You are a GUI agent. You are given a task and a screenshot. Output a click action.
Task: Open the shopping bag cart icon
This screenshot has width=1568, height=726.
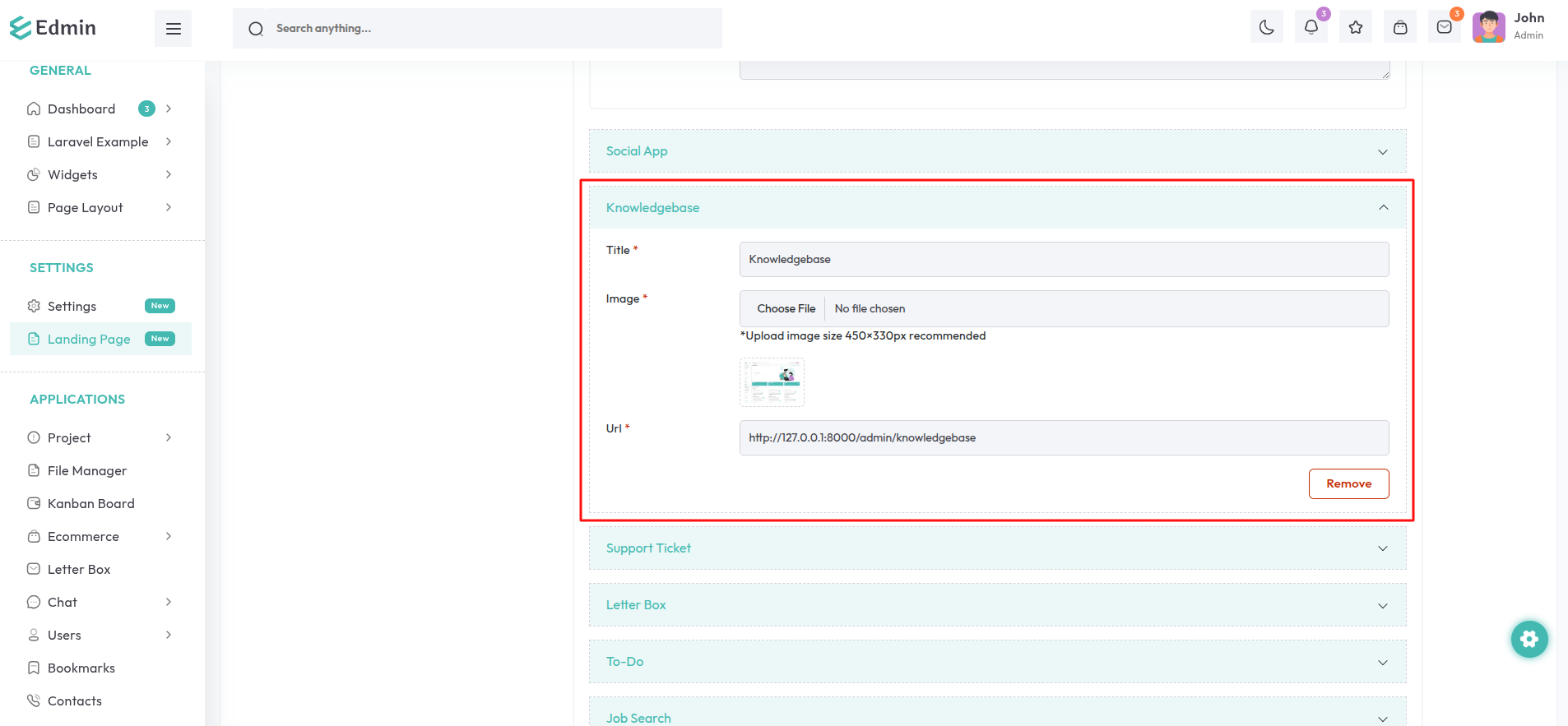coord(1399,28)
